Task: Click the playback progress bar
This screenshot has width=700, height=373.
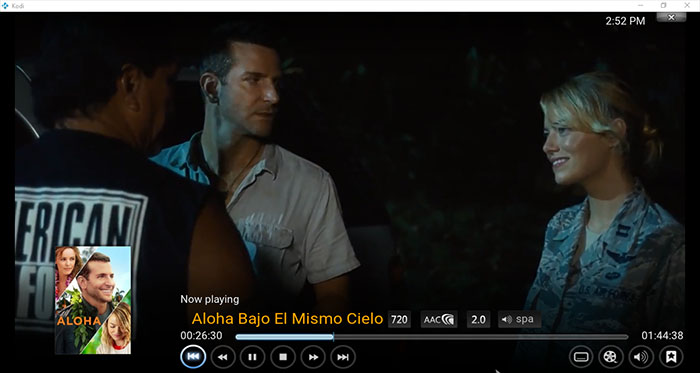Action: (432, 337)
